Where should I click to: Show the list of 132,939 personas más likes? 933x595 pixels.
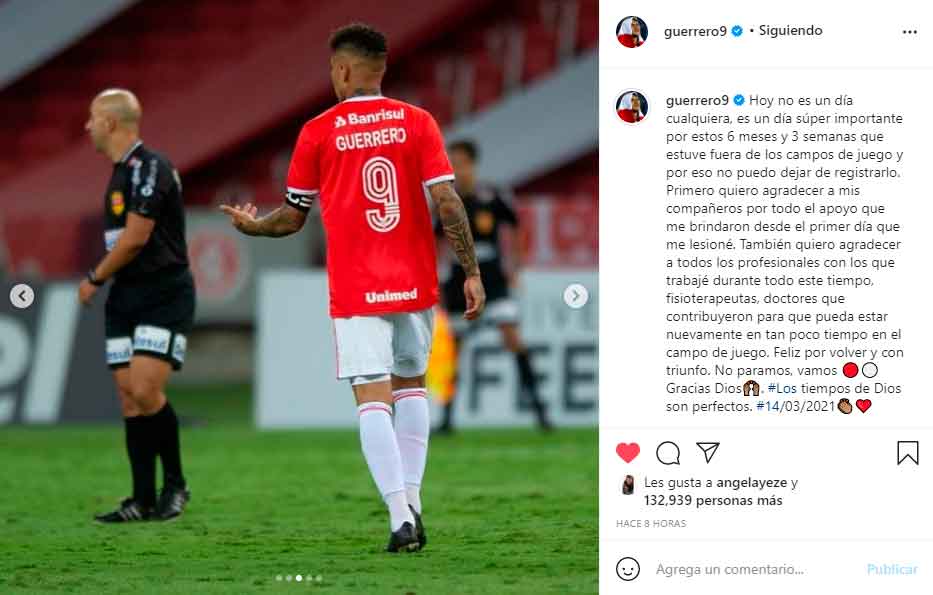tap(713, 500)
